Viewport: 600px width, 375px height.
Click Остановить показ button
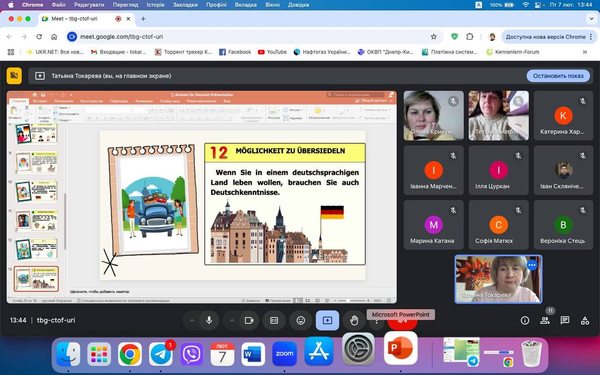[558, 76]
